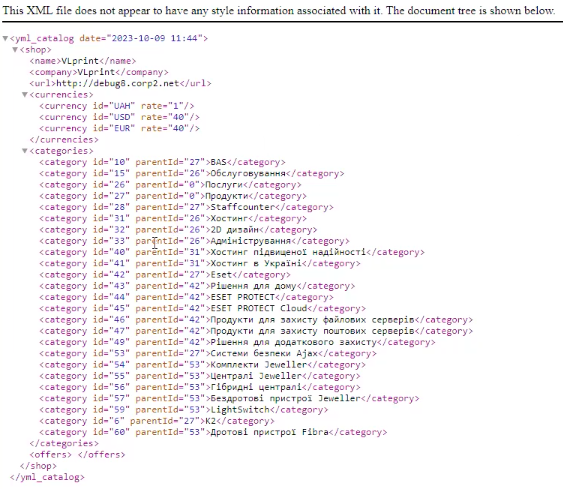Click the VLprint name element text
This screenshot has height=489, width=563.
80,61
